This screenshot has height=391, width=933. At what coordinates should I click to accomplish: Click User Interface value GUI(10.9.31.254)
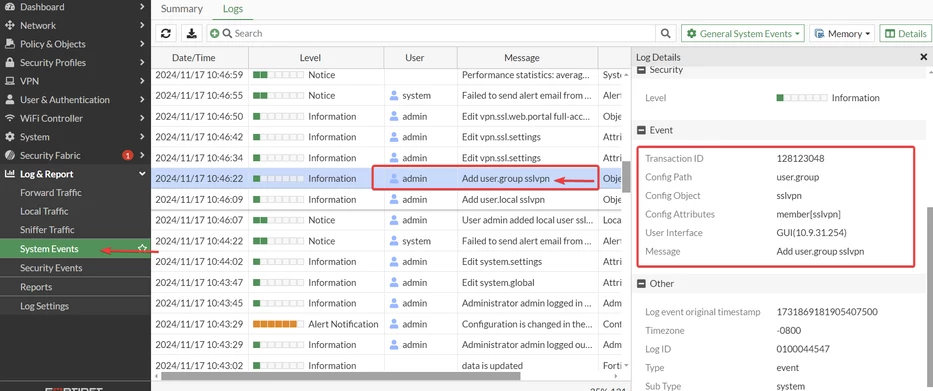(812, 233)
